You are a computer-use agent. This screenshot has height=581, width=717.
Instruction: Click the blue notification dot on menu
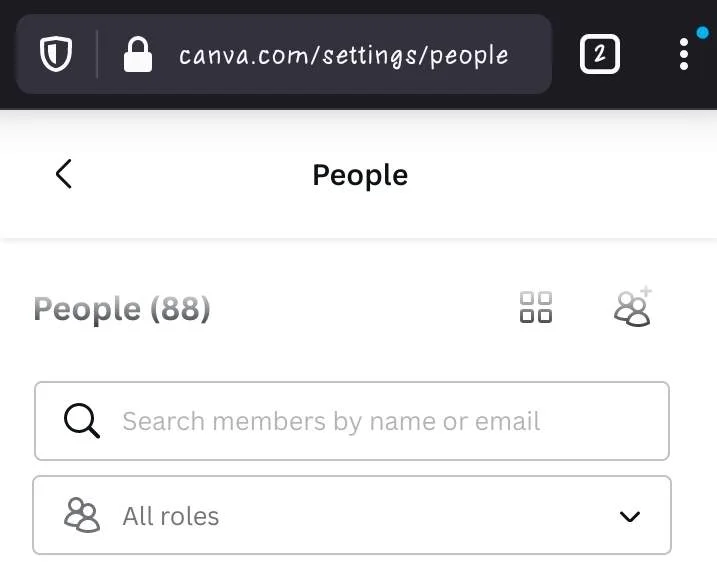702,33
